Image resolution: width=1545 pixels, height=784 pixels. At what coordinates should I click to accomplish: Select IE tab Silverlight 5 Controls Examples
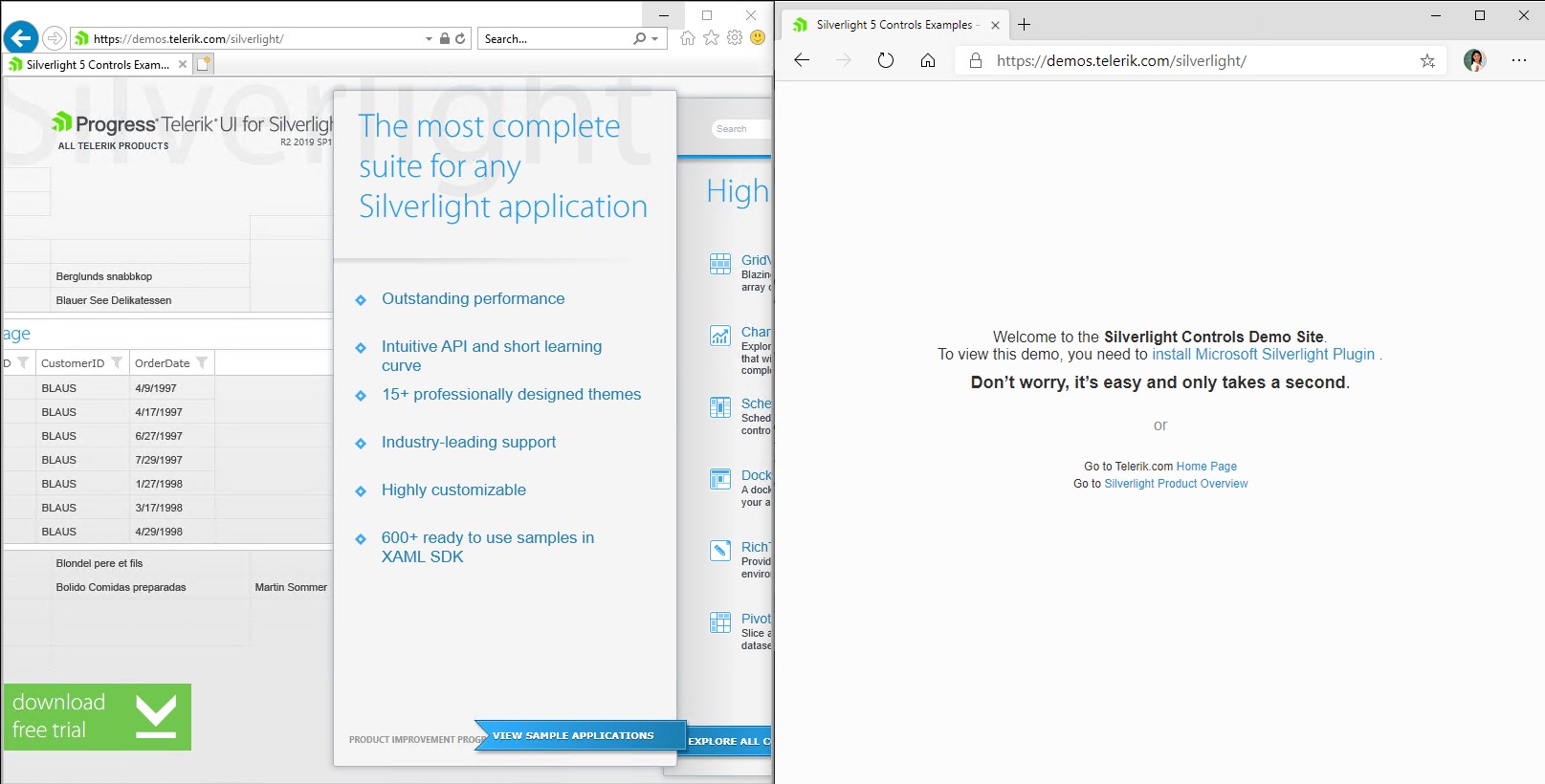point(97,64)
